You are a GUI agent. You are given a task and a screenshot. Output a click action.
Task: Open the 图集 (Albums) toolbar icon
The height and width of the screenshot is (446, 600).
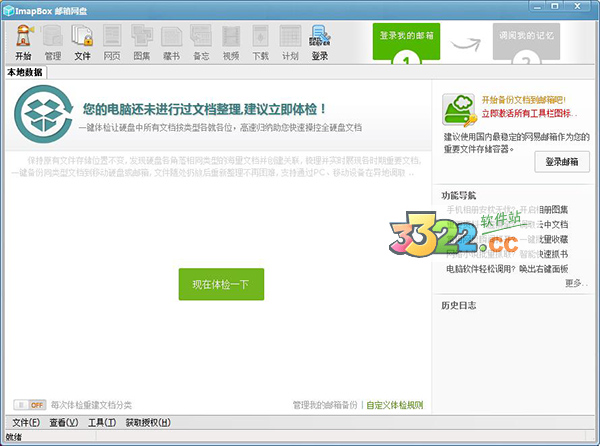[142, 42]
